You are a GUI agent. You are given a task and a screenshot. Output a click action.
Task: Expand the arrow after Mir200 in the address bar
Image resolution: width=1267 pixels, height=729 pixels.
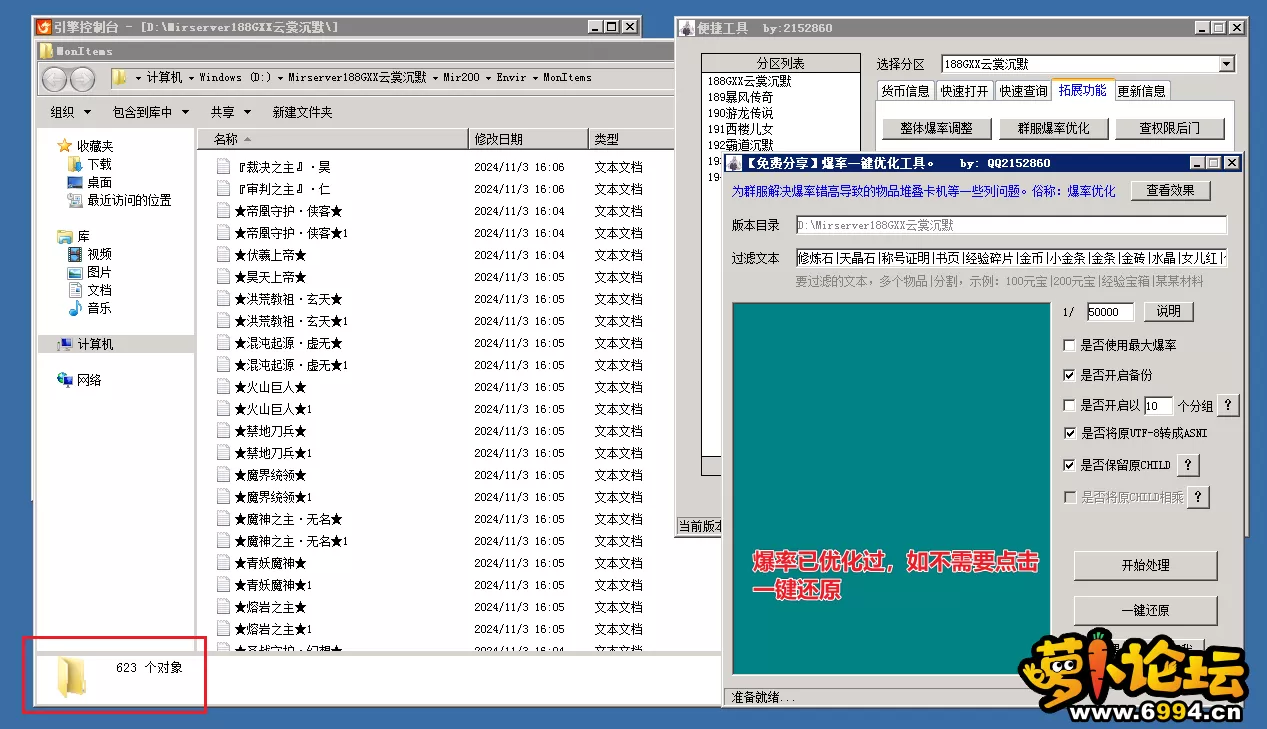(x=488, y=77)
